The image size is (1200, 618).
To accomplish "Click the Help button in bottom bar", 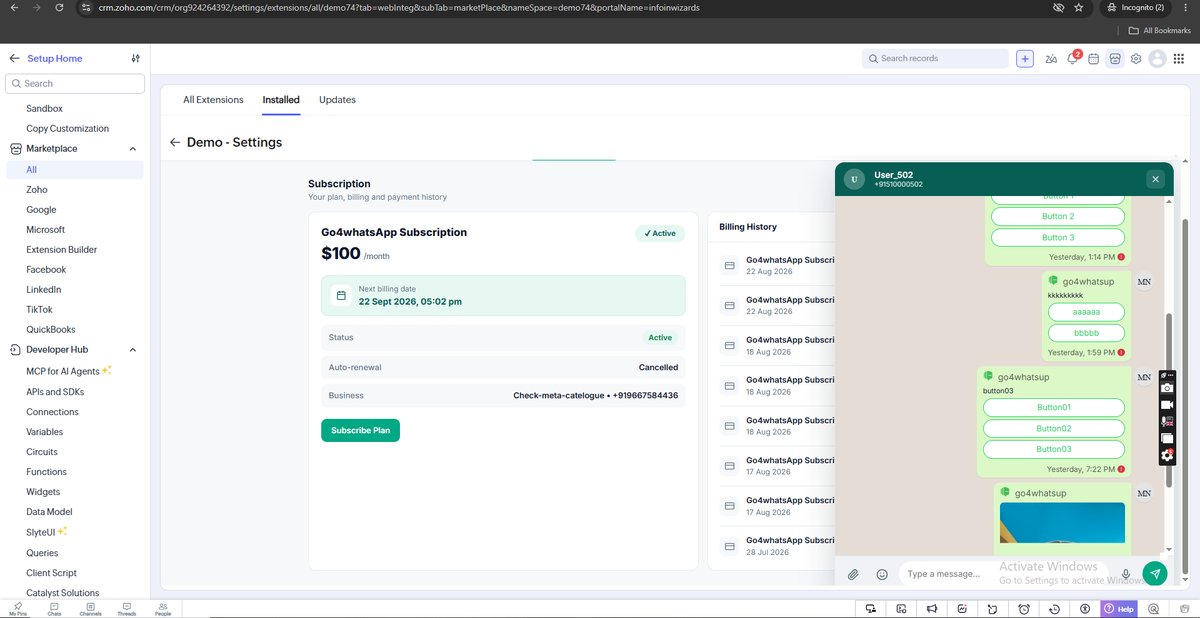I will pyautogui.click(x=1119, y=608).
